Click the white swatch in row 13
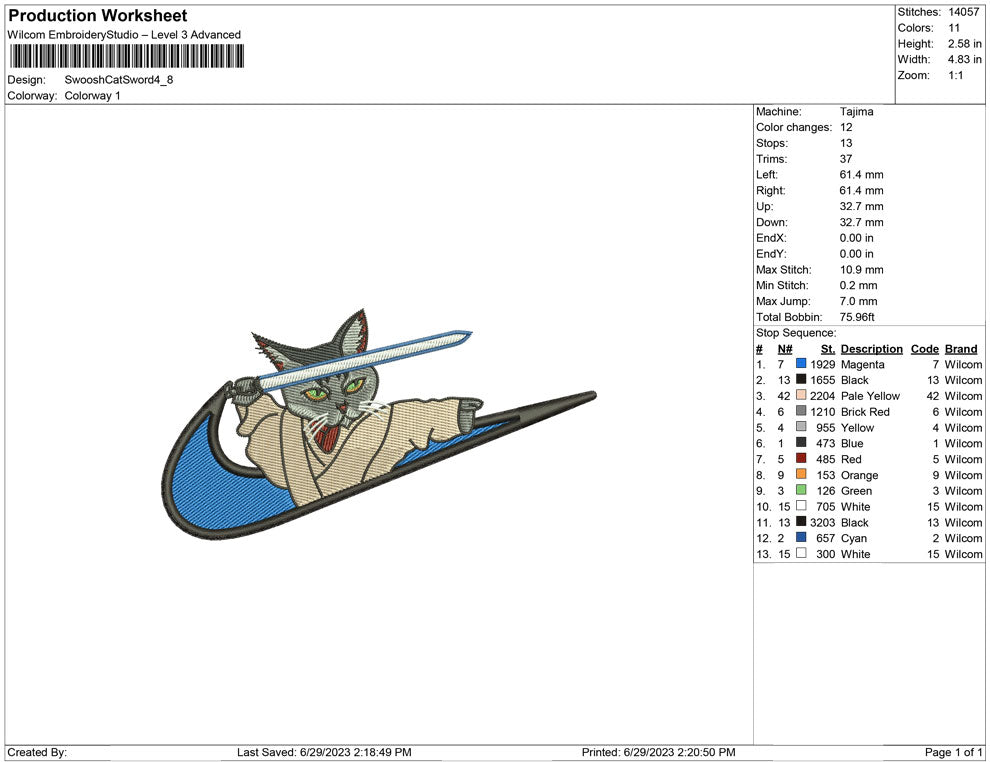Screen dimensions: 990x762 801,553
